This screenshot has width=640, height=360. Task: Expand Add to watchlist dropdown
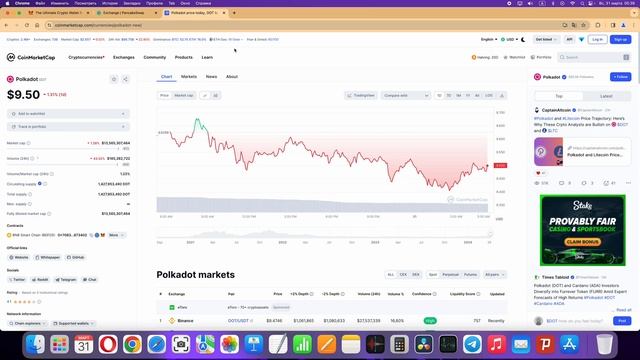coord(68,114)
